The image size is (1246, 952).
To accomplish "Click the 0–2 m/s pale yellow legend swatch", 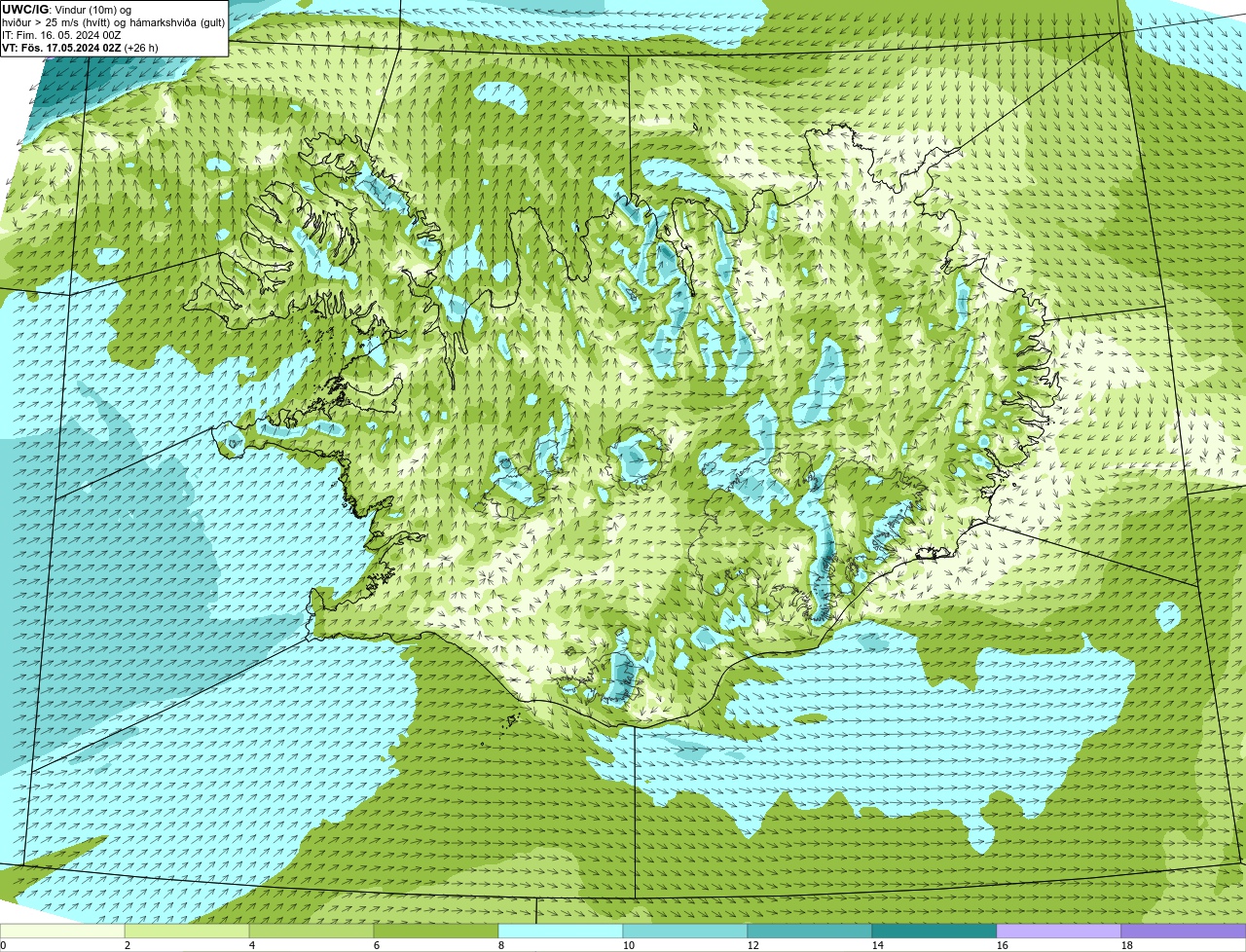I will (x=62, y=932).
